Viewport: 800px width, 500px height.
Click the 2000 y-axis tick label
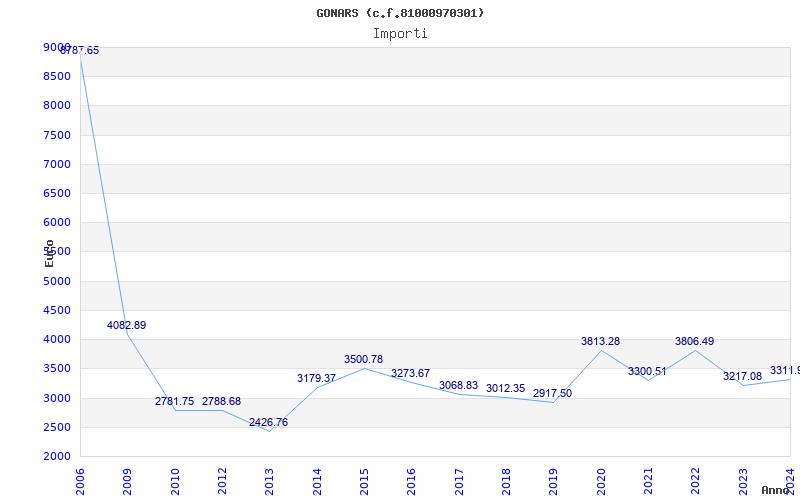coord(57,456)
